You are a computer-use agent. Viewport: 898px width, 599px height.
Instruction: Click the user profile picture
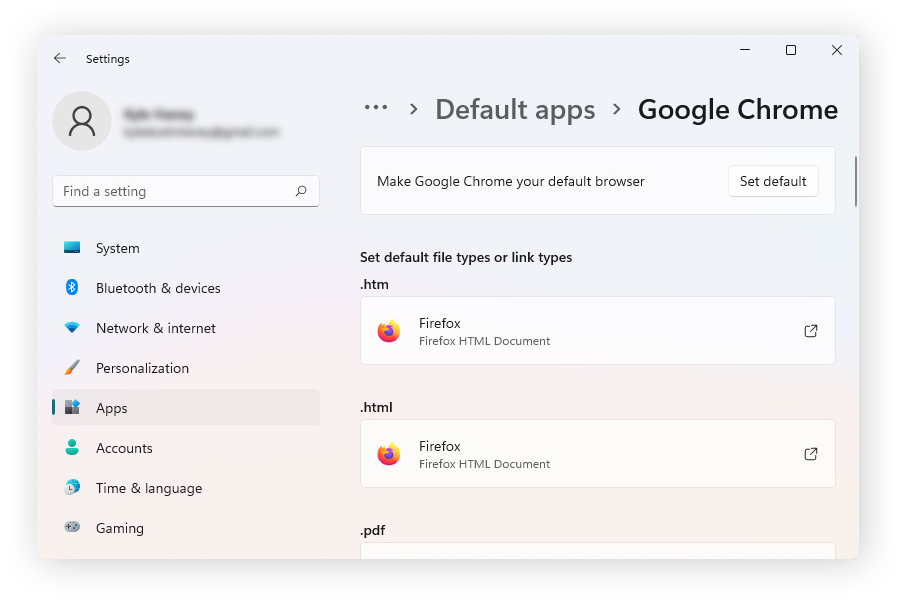click(82, 120)
